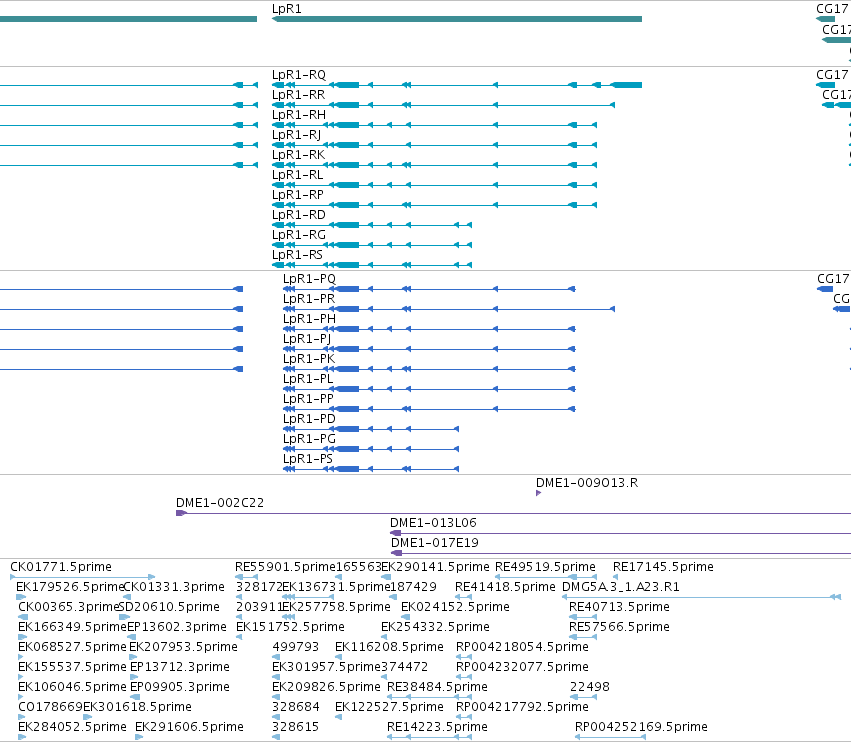Select protein LpR1-PG label
Screen dimensions: 851x742
coord(309,439)
